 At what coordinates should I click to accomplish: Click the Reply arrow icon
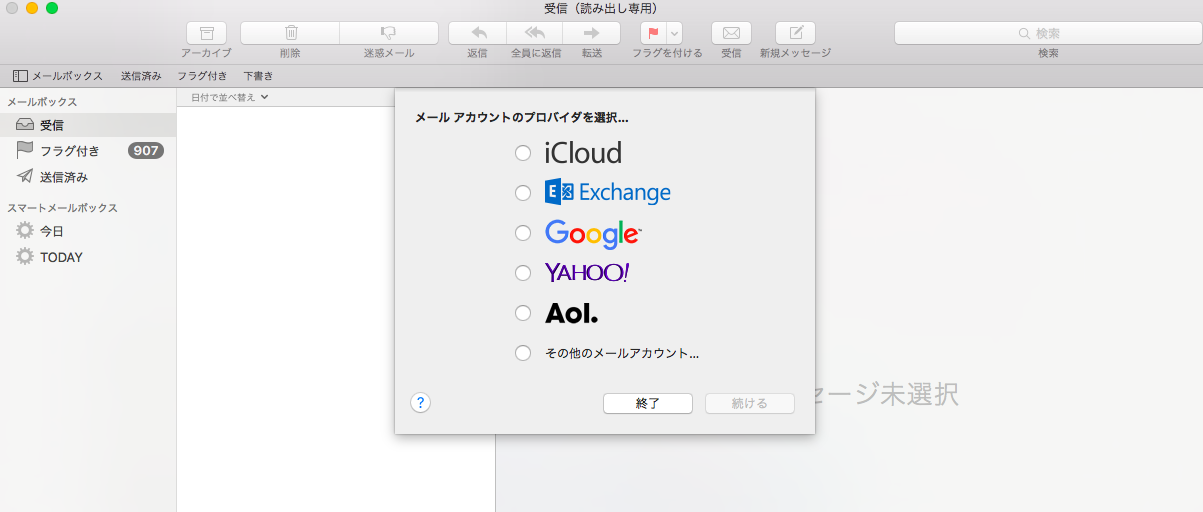point(477,33)
